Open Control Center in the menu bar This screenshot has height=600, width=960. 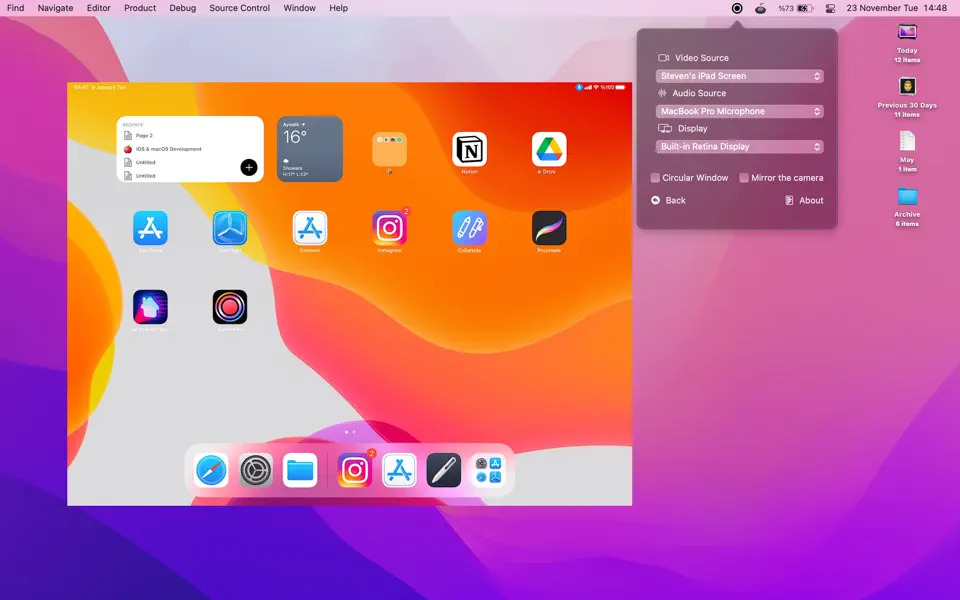coord(830,8)
